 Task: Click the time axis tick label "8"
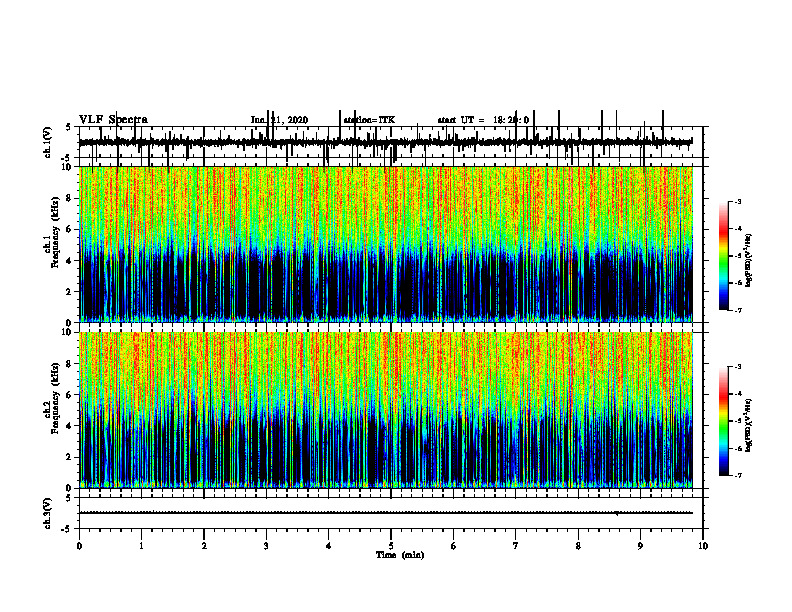[x=578, y=546]
